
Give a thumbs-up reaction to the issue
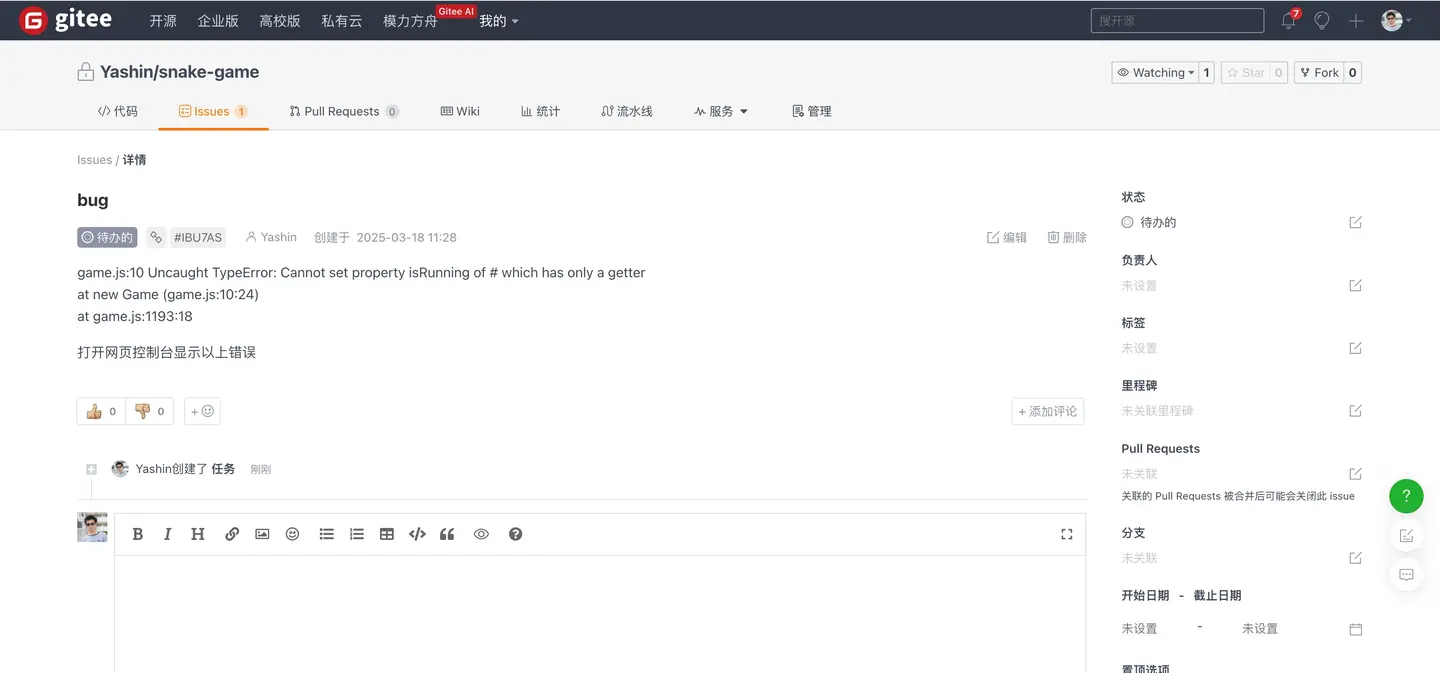[100, 410]
